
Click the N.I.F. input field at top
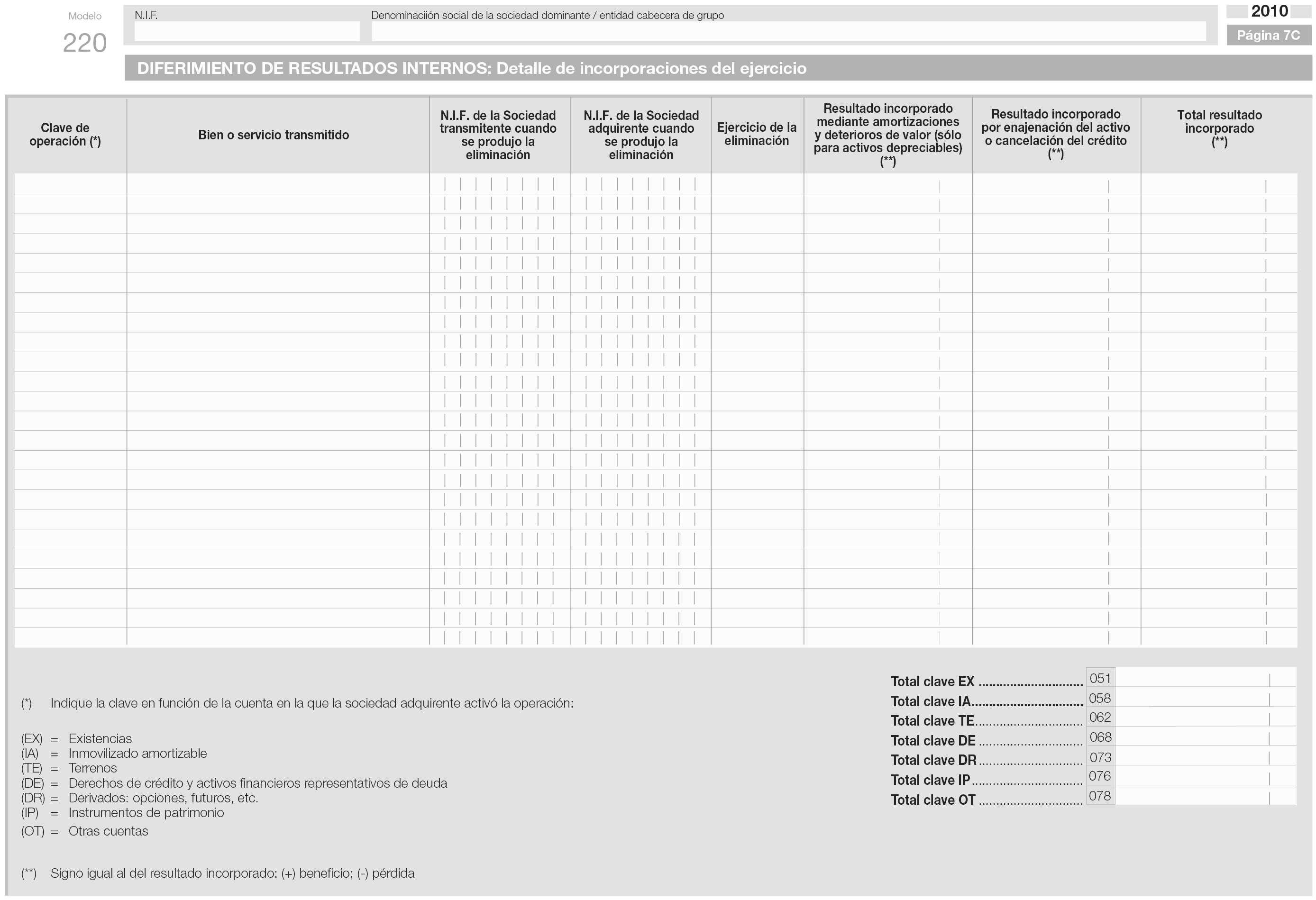coord(247,31)
